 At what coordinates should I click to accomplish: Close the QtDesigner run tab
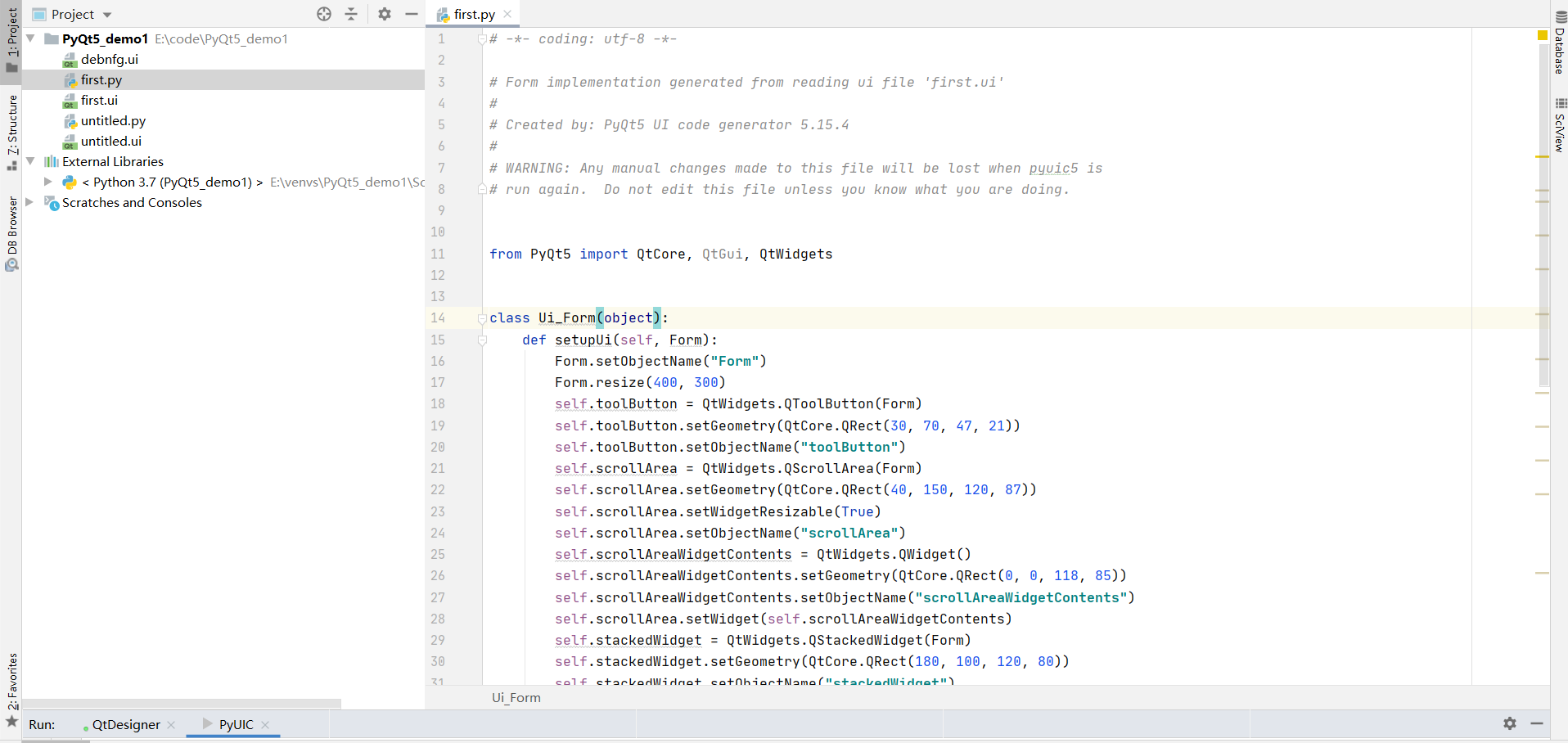(x=171, y=725)
